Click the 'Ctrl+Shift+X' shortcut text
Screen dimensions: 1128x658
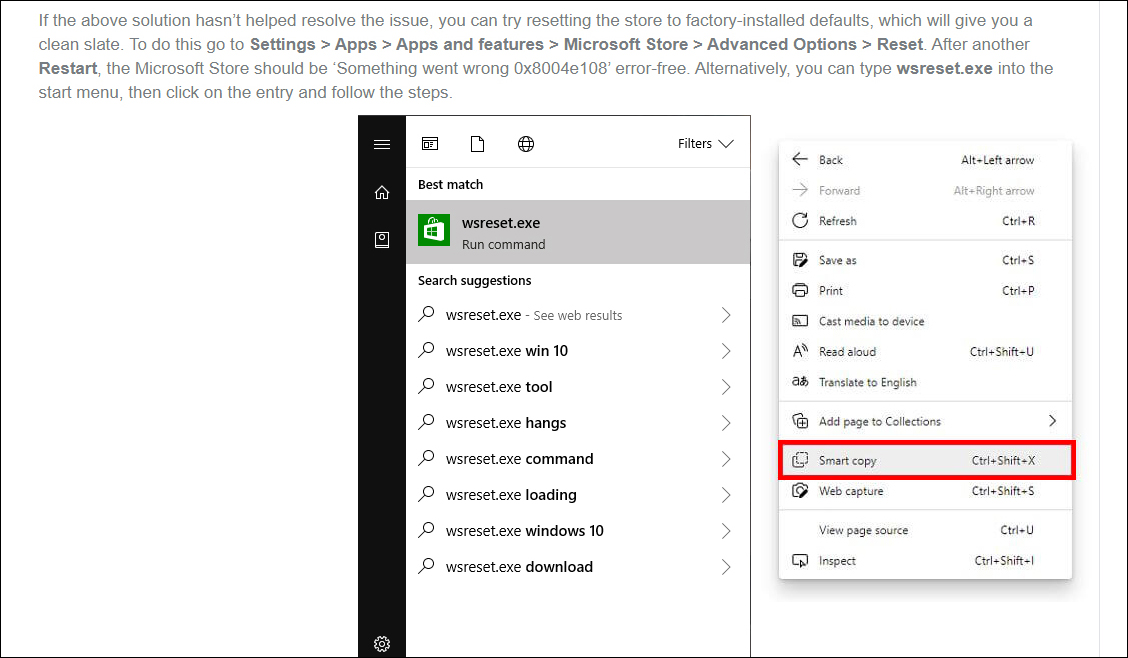click(x=1003, y=460)
